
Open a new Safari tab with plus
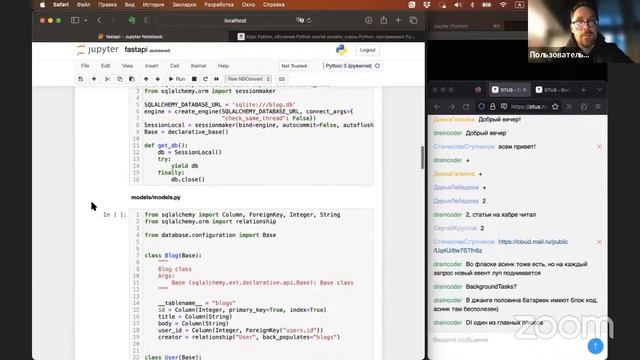tap(398, 20)
